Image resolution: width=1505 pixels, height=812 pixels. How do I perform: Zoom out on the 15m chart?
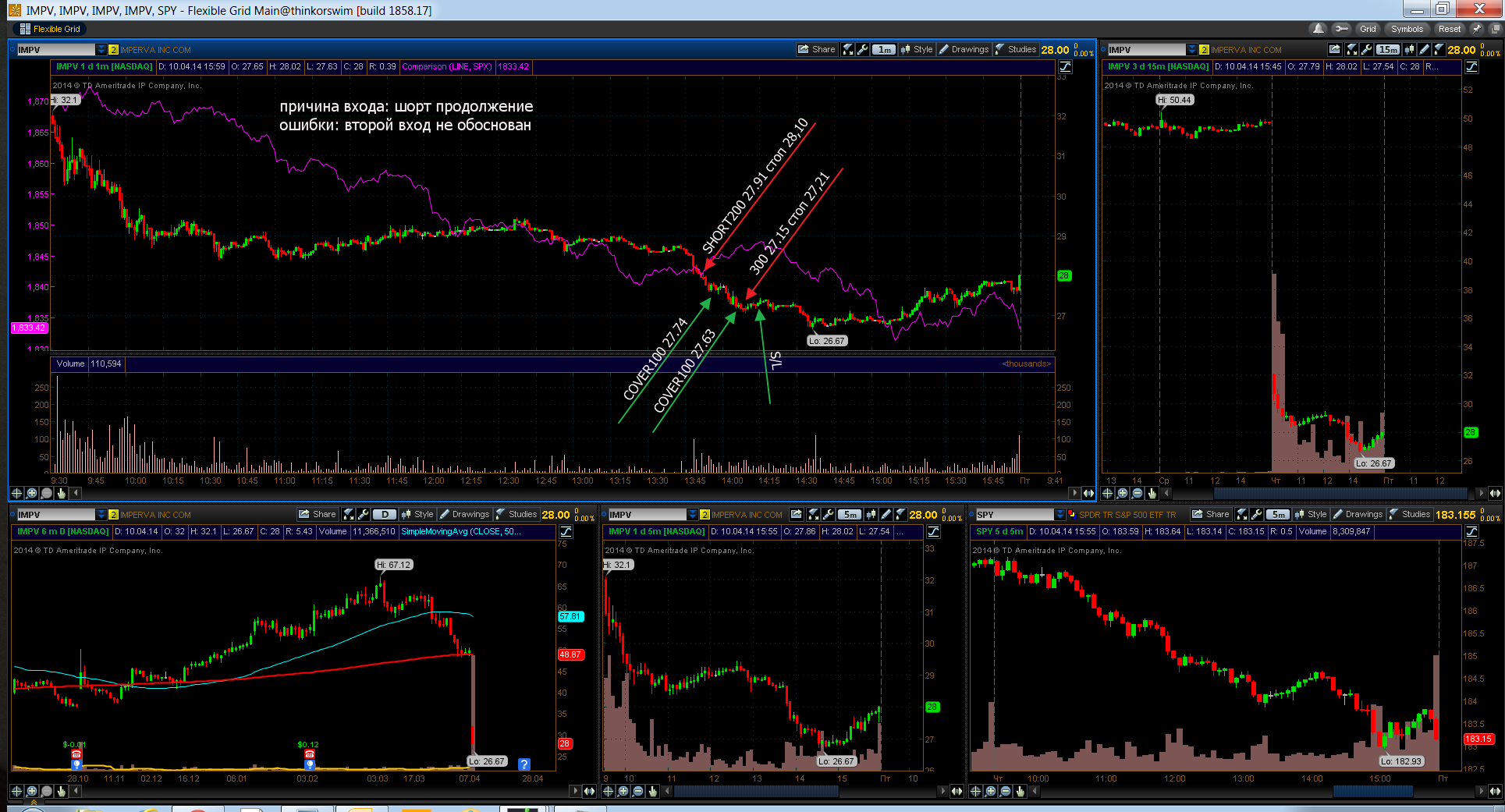(x=1137, y=493)
